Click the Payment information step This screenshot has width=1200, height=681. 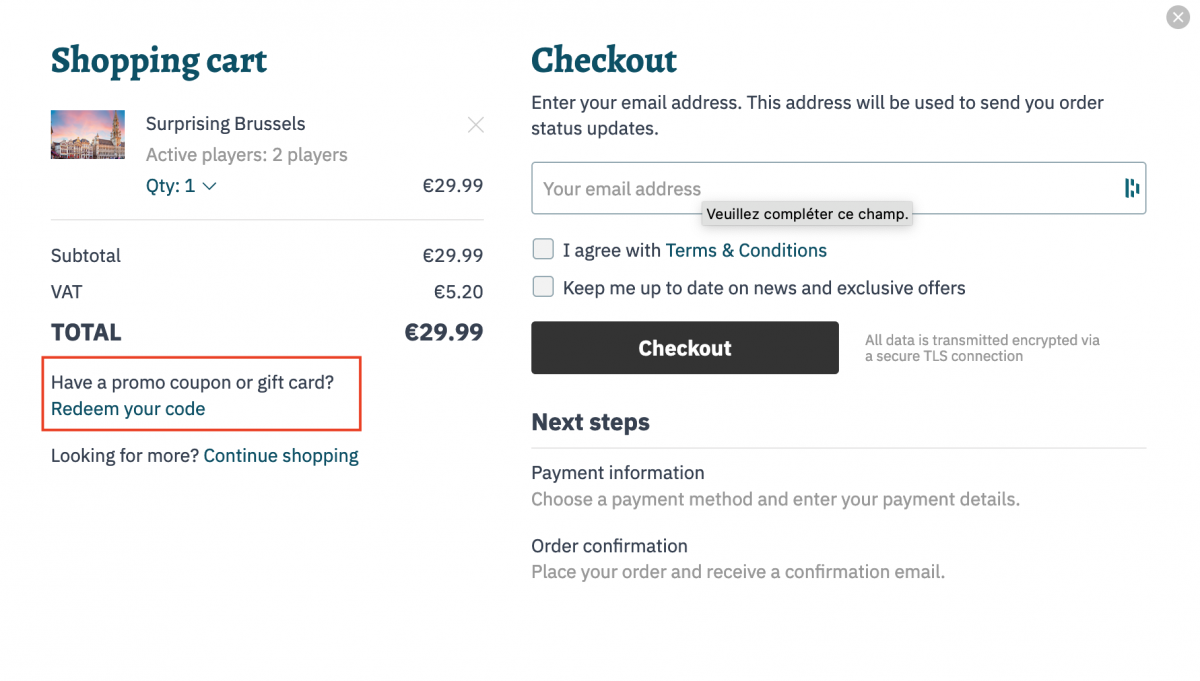618,473
